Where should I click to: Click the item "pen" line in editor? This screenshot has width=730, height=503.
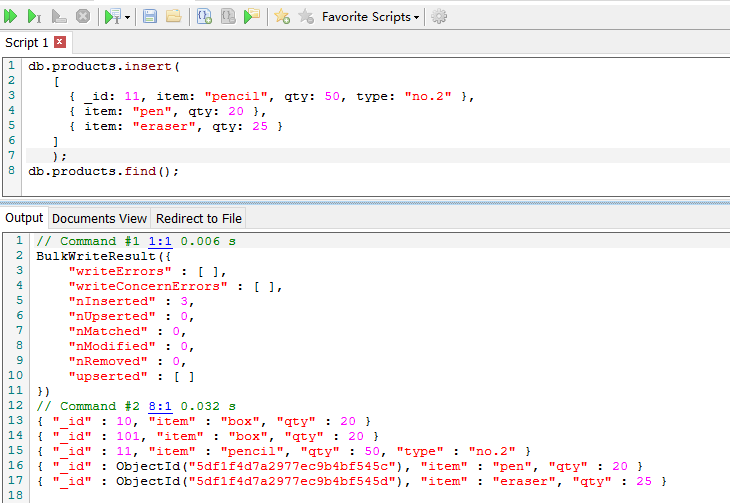[168, 111]
